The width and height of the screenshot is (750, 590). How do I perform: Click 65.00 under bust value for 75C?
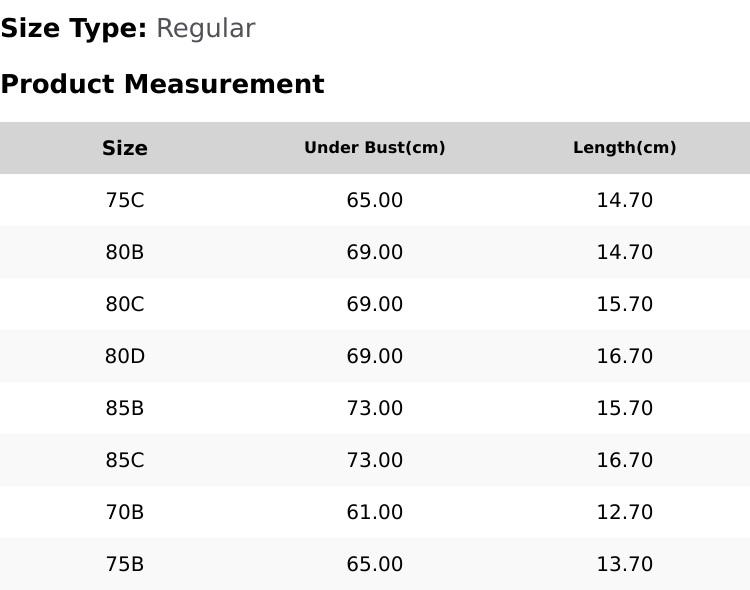coord(375,200)
